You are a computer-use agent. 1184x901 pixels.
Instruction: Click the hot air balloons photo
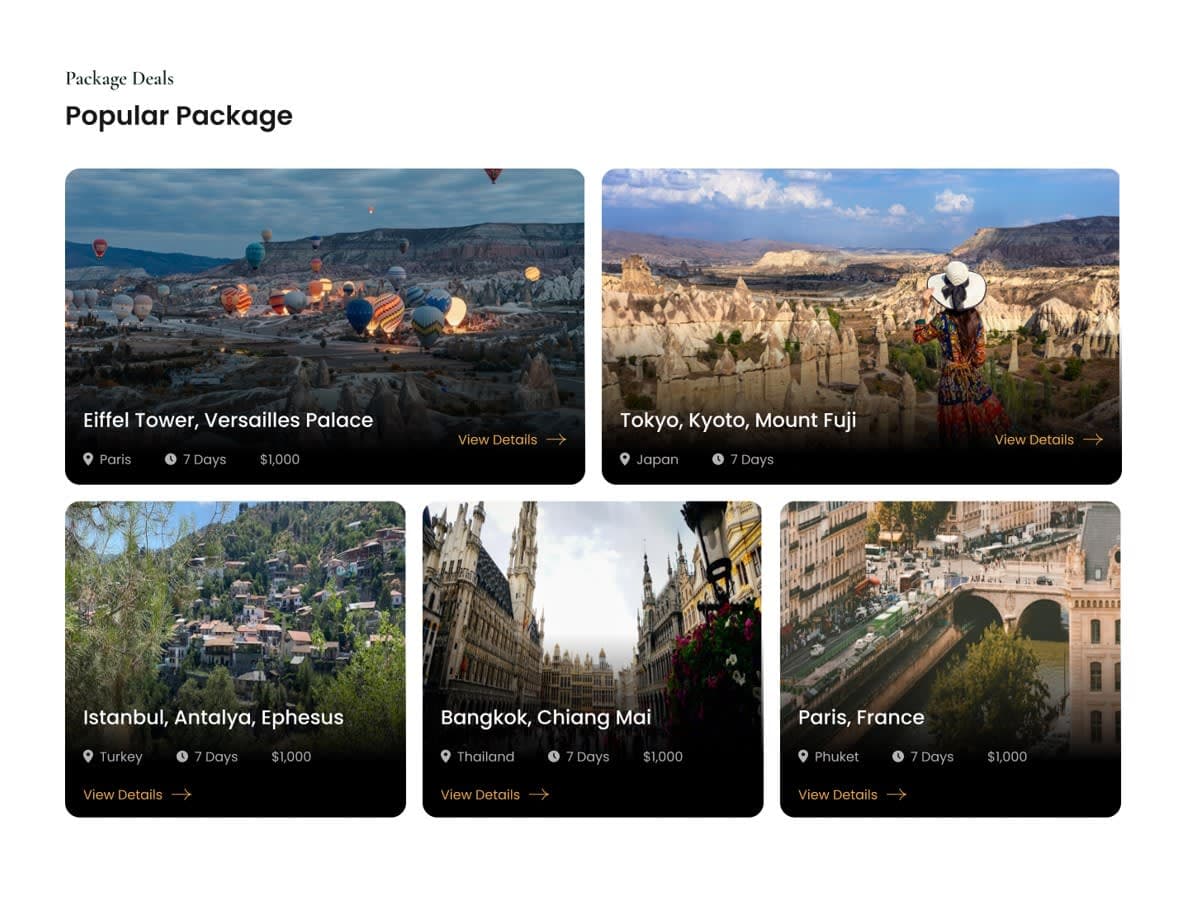point(325,287)
